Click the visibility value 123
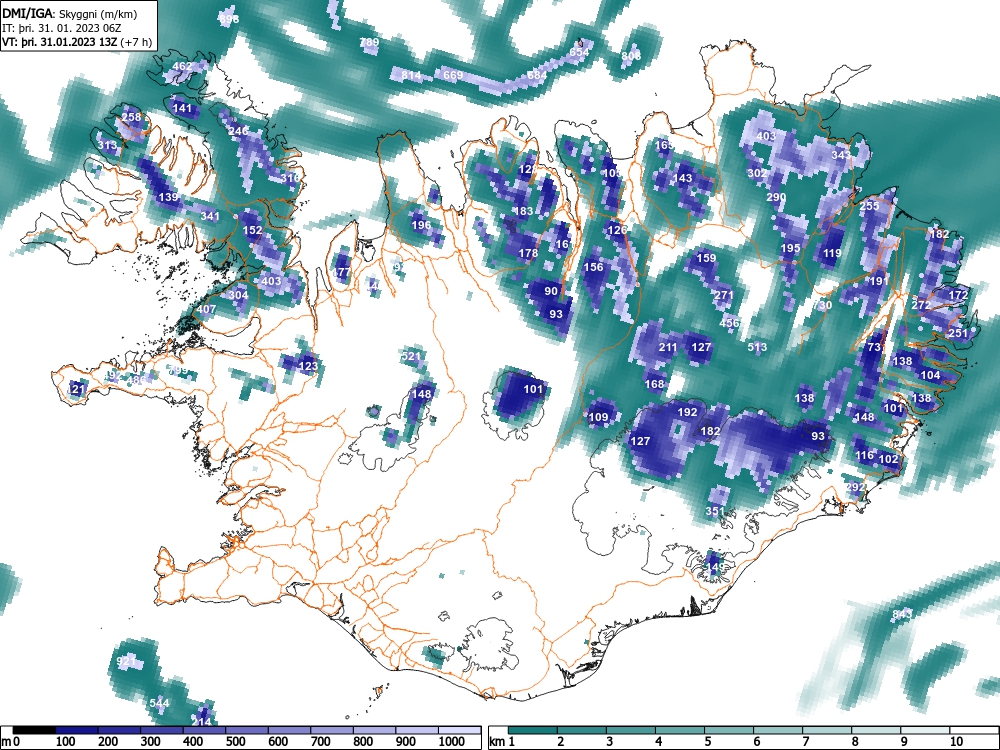This screenshot has width=1000, height=750. (308, 366)
